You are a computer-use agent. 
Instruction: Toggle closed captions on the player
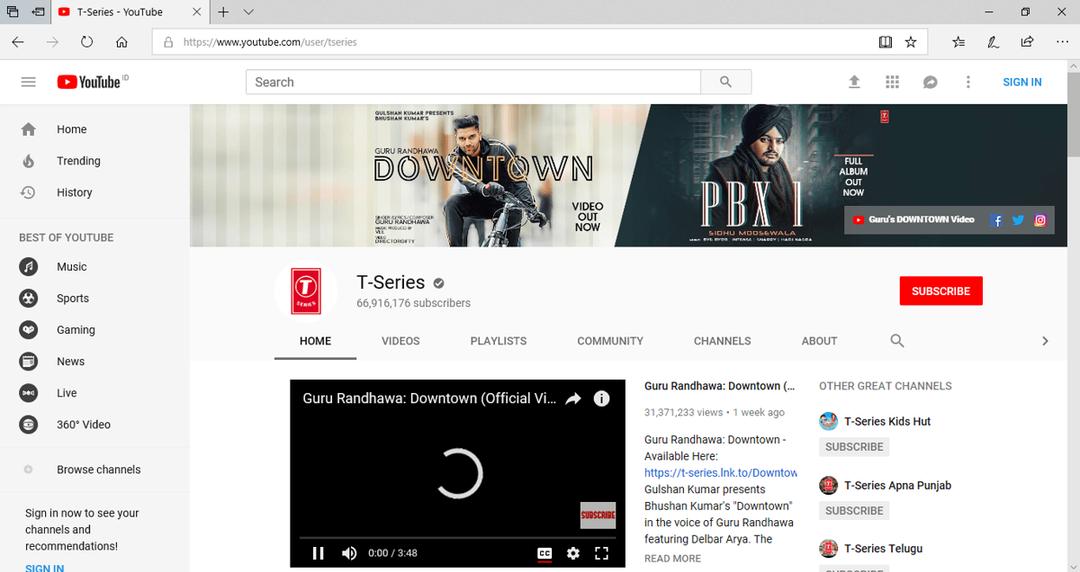pos(544,553)
